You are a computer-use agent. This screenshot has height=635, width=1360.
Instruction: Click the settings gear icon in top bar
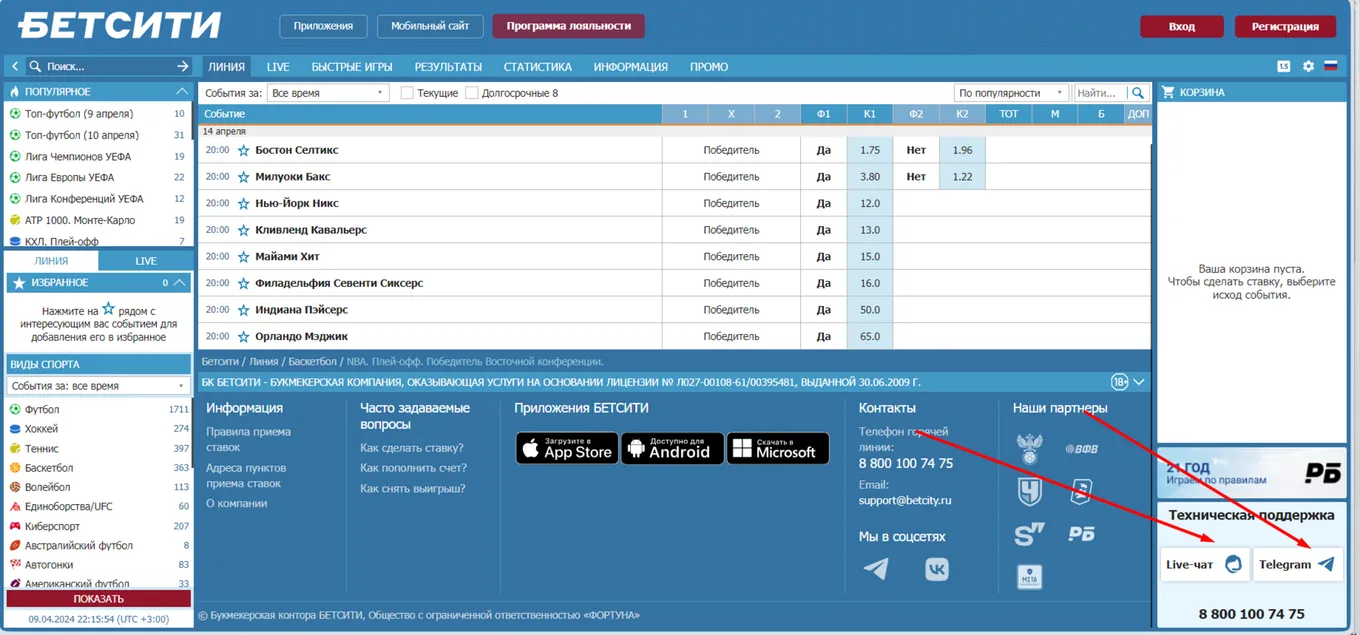point(1308,66)
